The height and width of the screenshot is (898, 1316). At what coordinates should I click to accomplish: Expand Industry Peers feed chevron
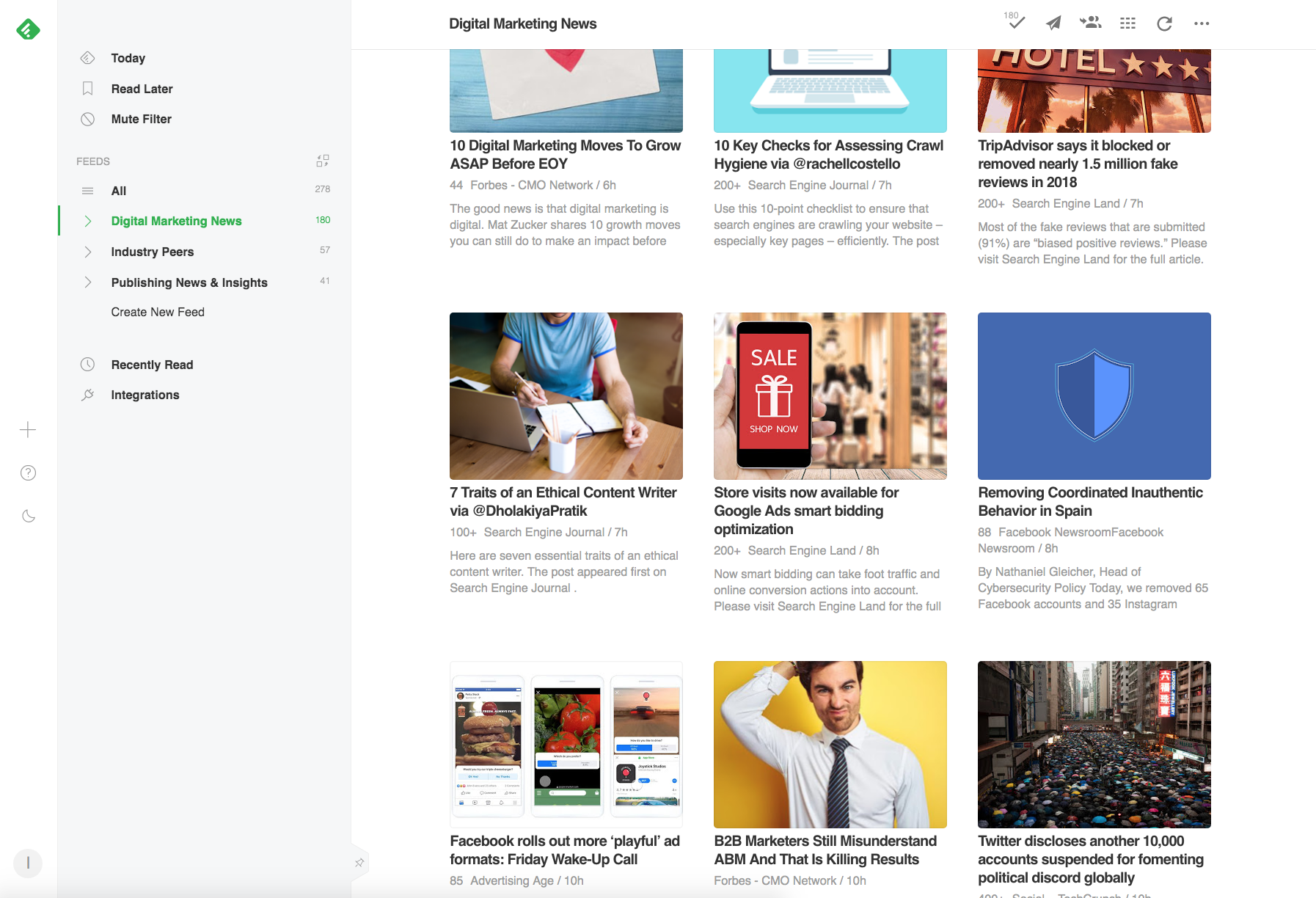(x=87, y=252)
